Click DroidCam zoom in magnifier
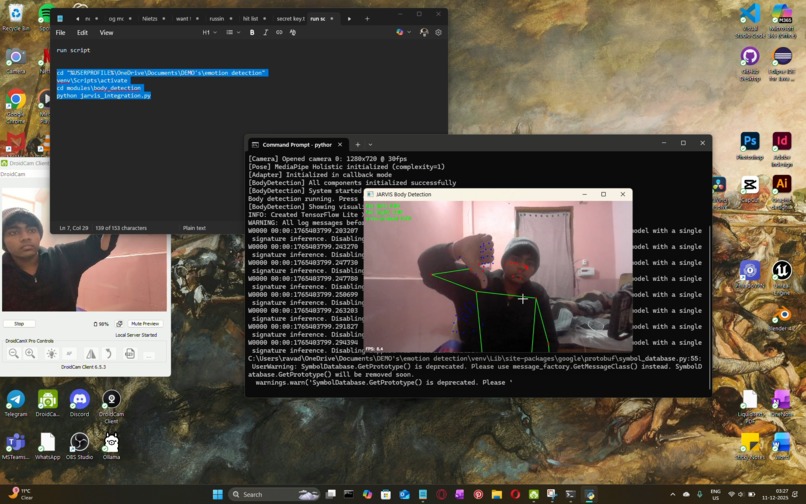 pyautogui.click(x=30, y=353)
